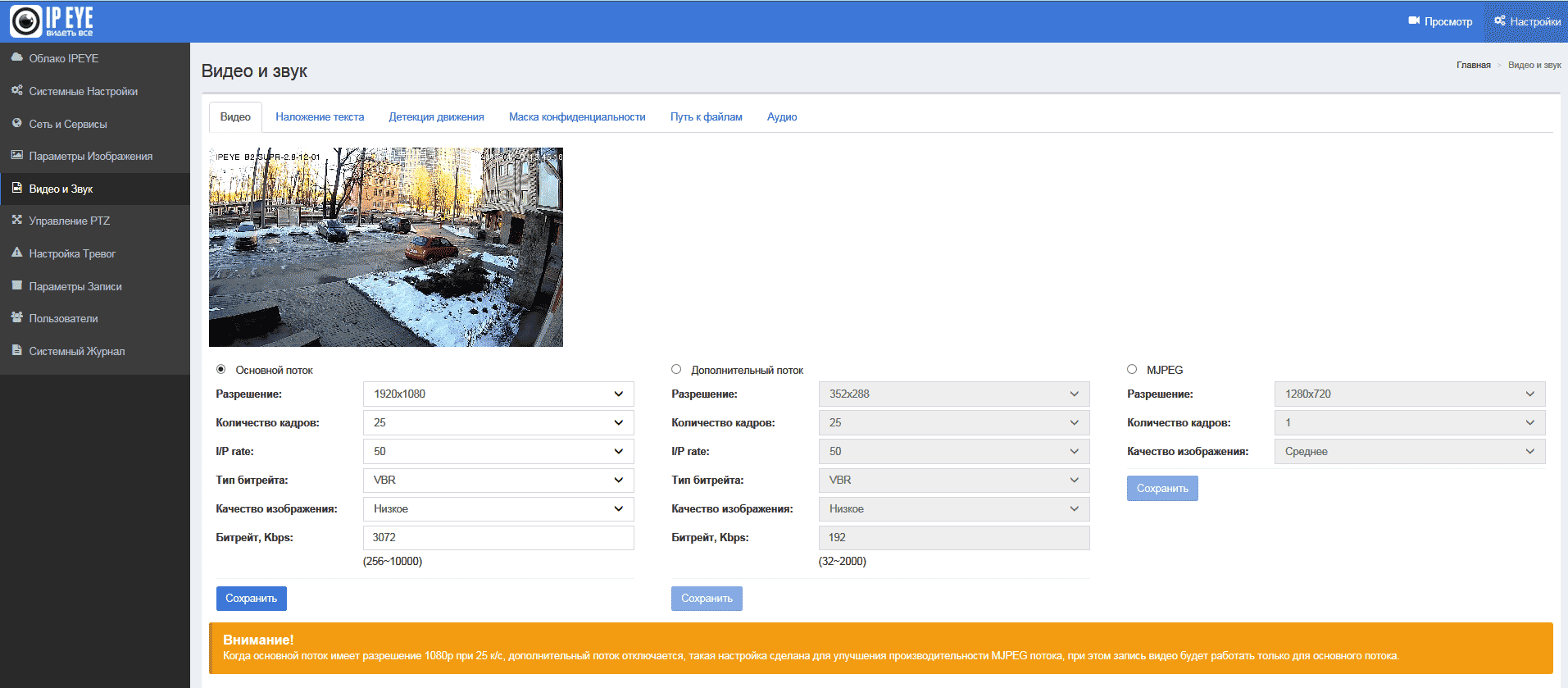Click the cloud icon beside Облако IPEYE
This screenshot has width=1568, height=688.
click(x=16, y=57)
